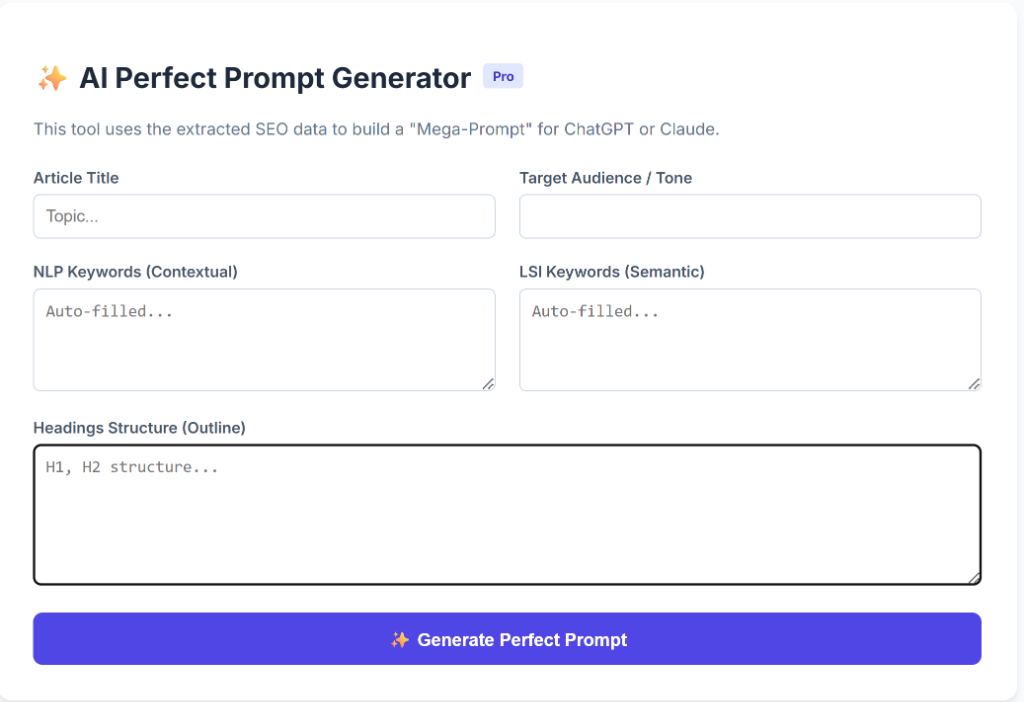Image resolution: width=1024 pixels, height=702 pixels.
Task: Click the Target Audience / Tone input
Action: click(x=749, y=216)
